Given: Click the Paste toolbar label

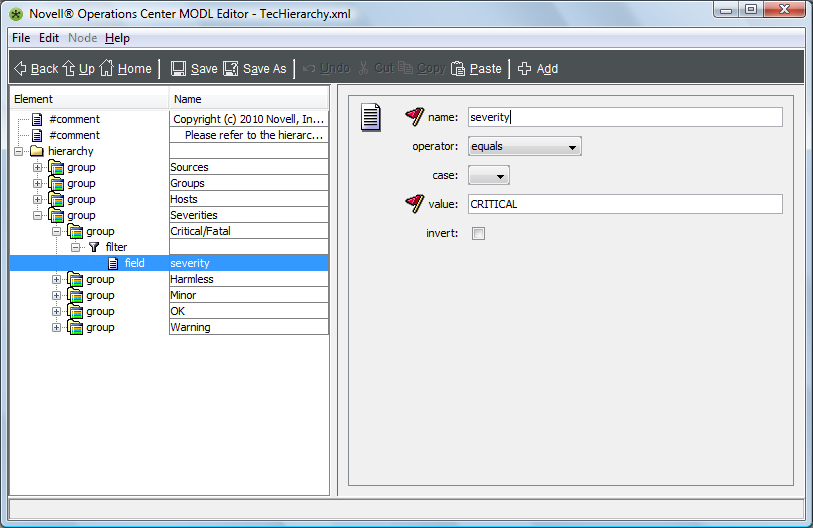Looking at the screenshot, I should pos(485,68).
